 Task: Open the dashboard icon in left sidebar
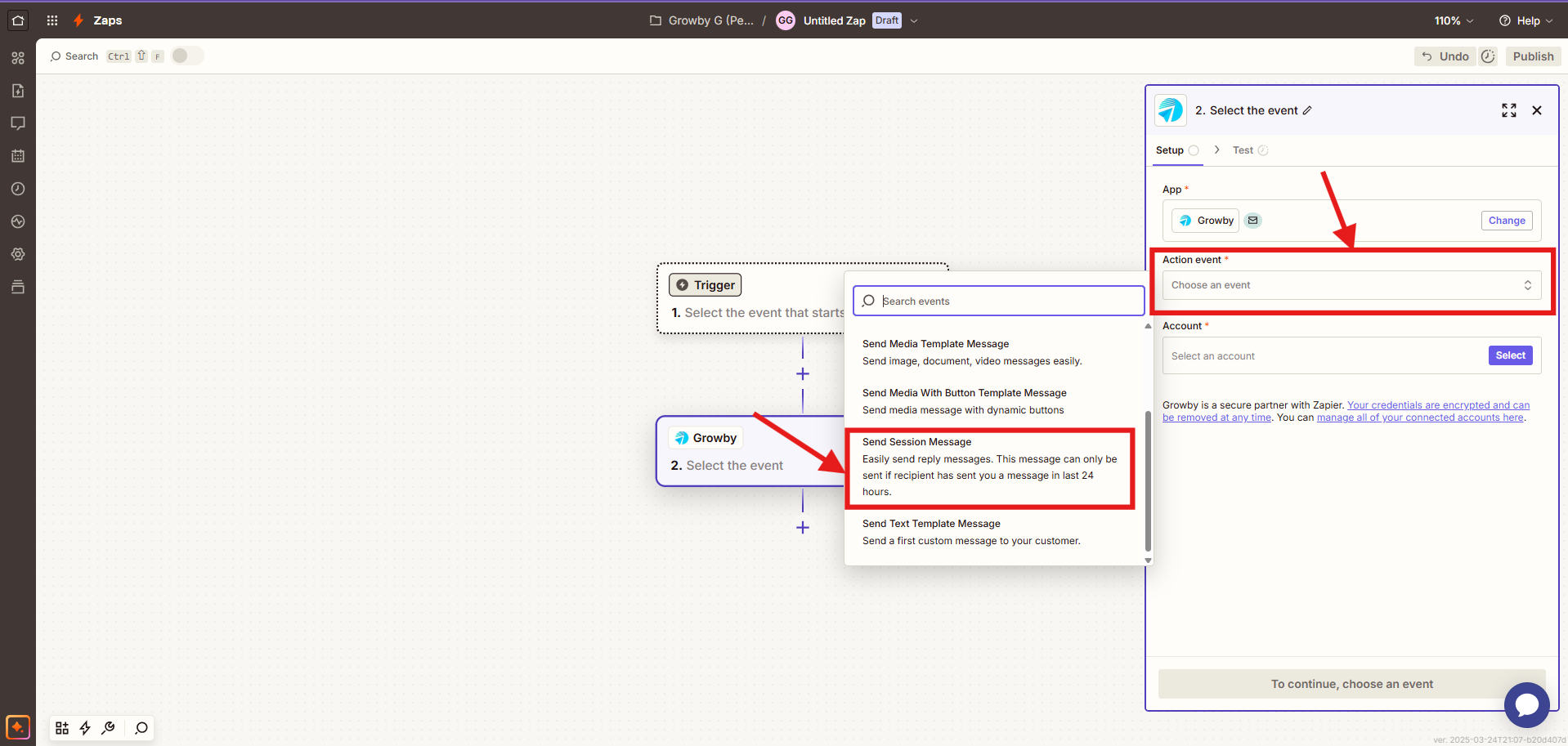[x=18, y=58]
